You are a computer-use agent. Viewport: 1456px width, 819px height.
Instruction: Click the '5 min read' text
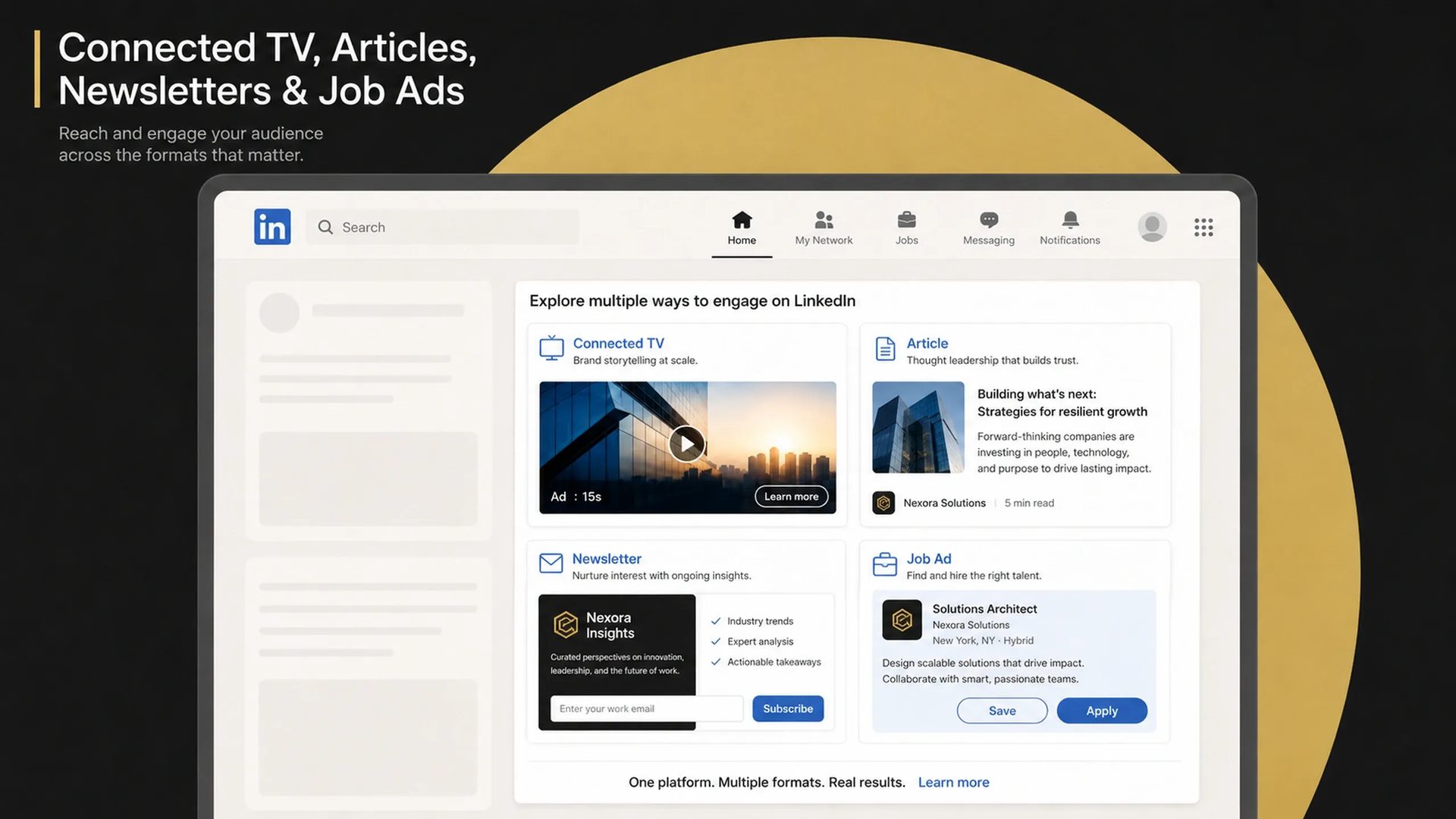click(x=1029, y=503)
